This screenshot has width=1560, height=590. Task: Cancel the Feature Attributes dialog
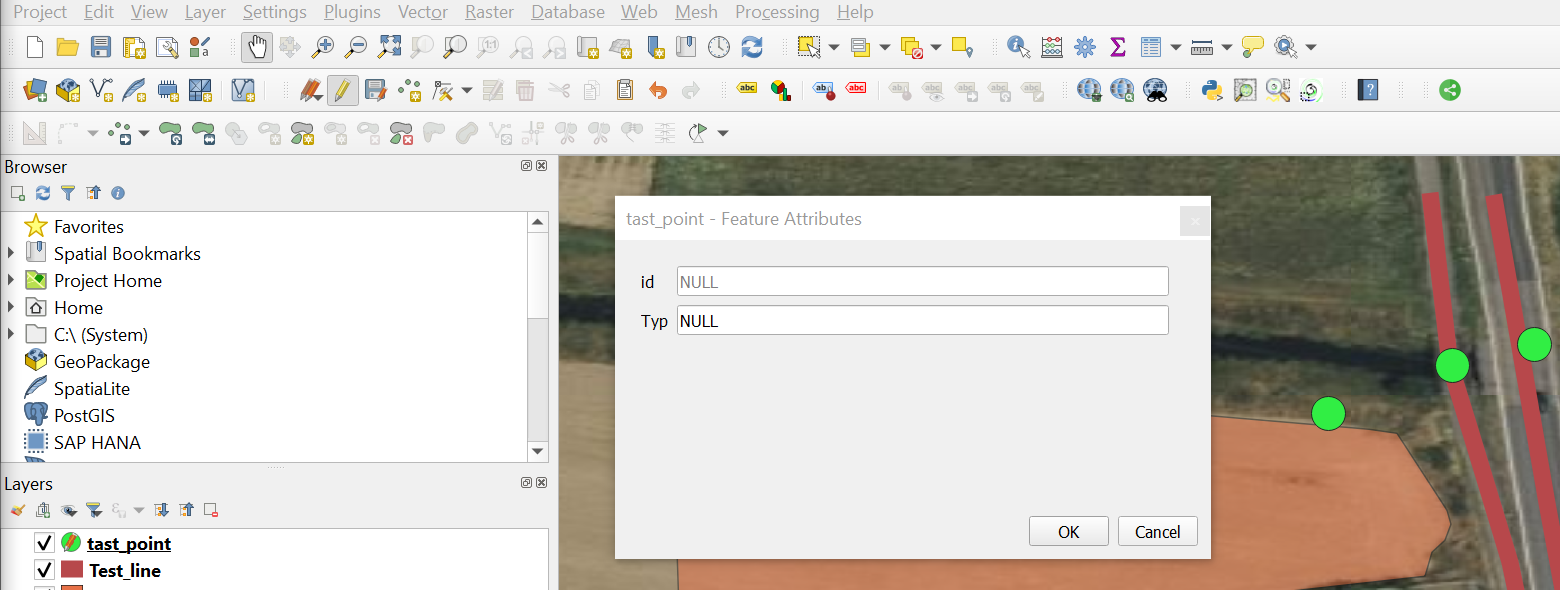[1157, 532]
